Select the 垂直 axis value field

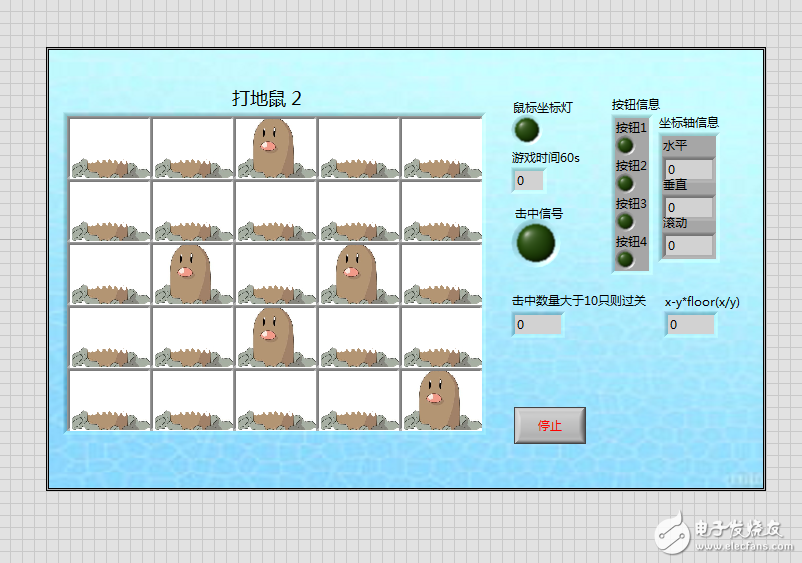tap(688, 208)
